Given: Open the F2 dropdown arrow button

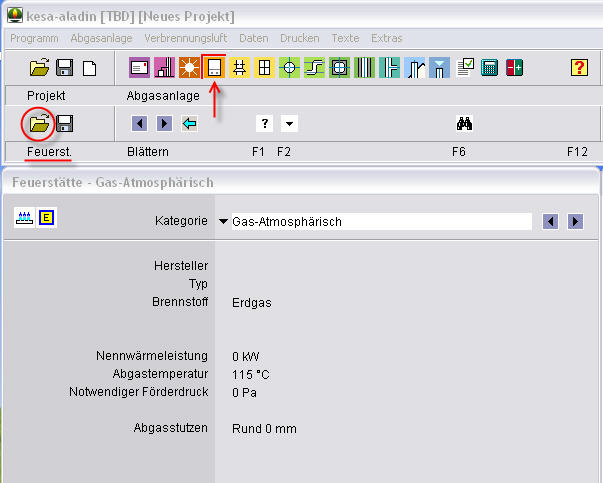Looking at the screenshot, I should point(289,124).
